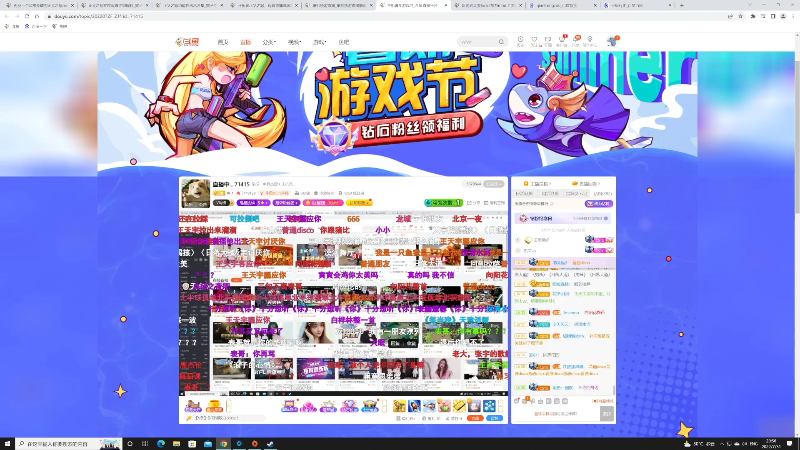Open the orange-badge notifications icon in header
Viewport: 800px width, 450px height.
[x=576, y=41]
